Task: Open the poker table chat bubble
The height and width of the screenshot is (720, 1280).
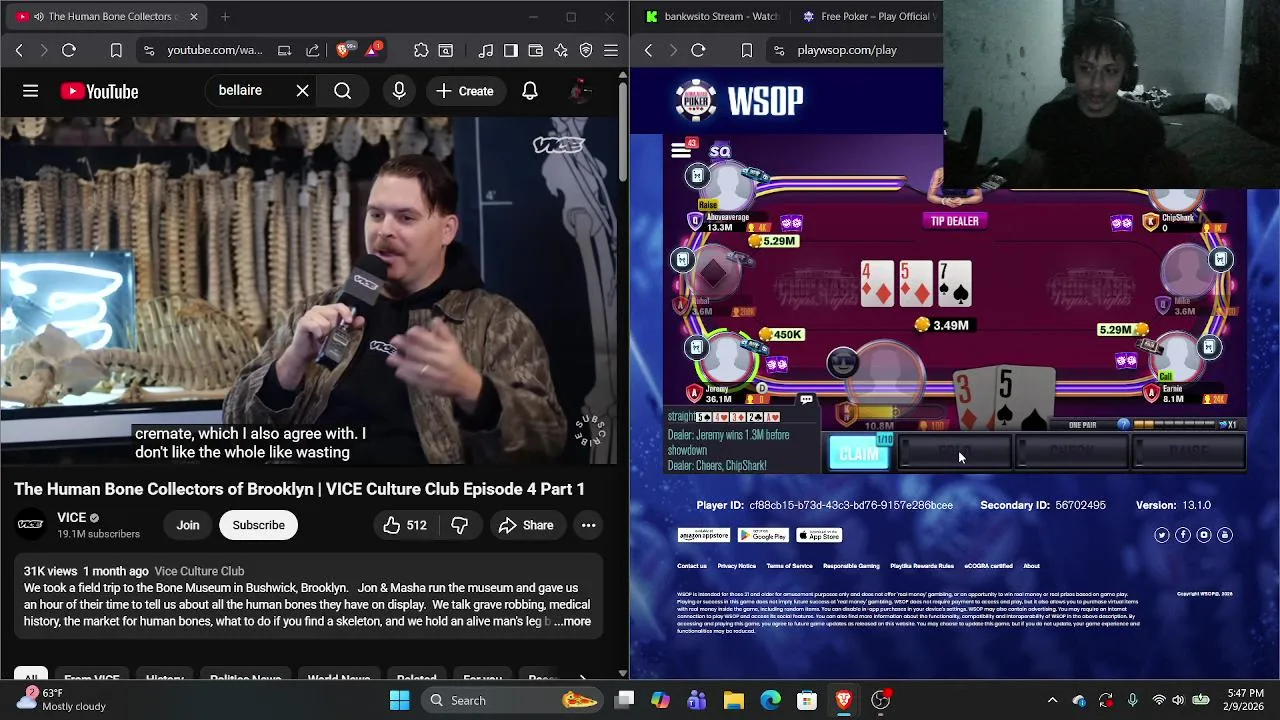Action: click(x=806, y=400)
